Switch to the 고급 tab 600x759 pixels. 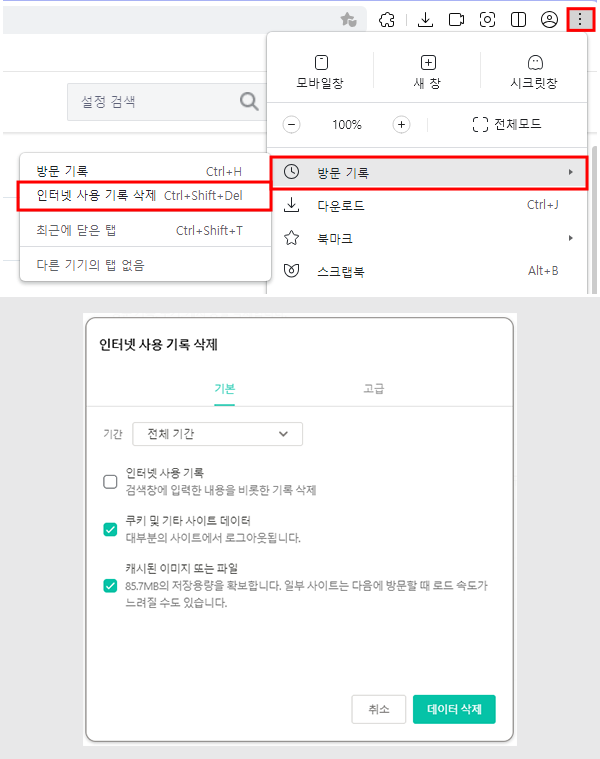click(374, 389)
